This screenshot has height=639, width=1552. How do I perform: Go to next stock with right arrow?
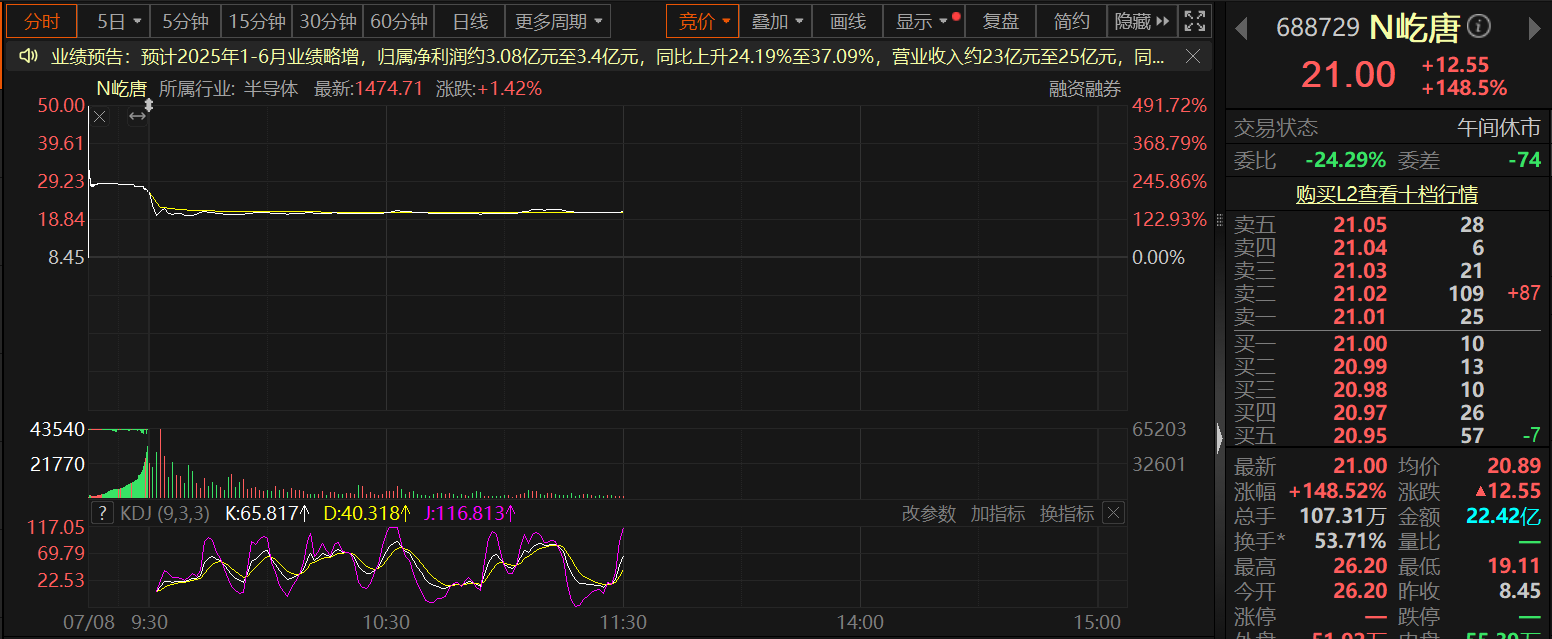[x=1537, y=28]
